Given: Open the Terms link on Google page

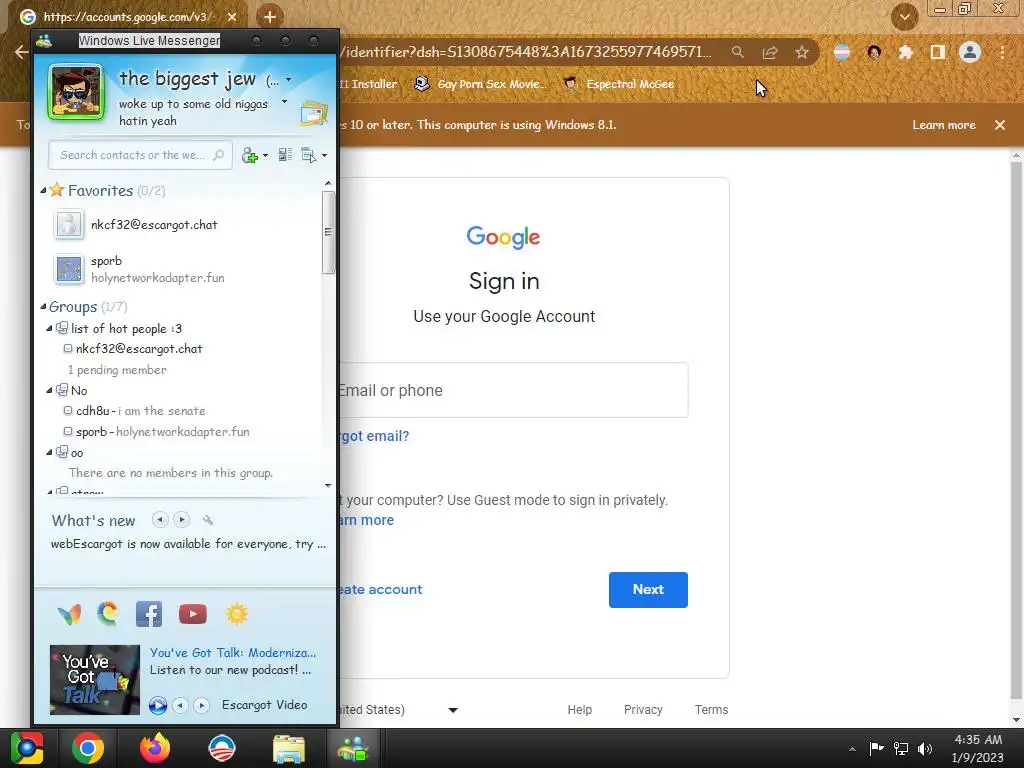Looking at the screenshot, I should (x=711, y=710).
